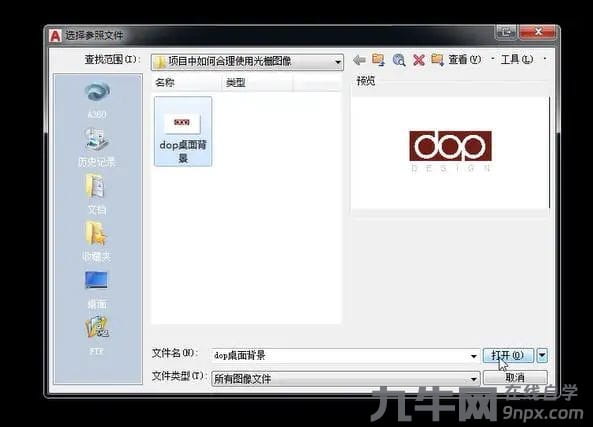Viewport: 593px width, 427px height.
Task: Click the red X delete icon
Action: pos(419,60)
